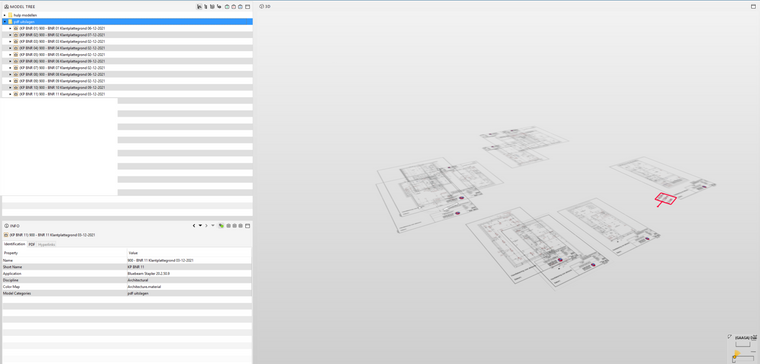Click the KP BNR 10 model icon
The width and height of the screenshot is (760, 364).
(16, 87)
